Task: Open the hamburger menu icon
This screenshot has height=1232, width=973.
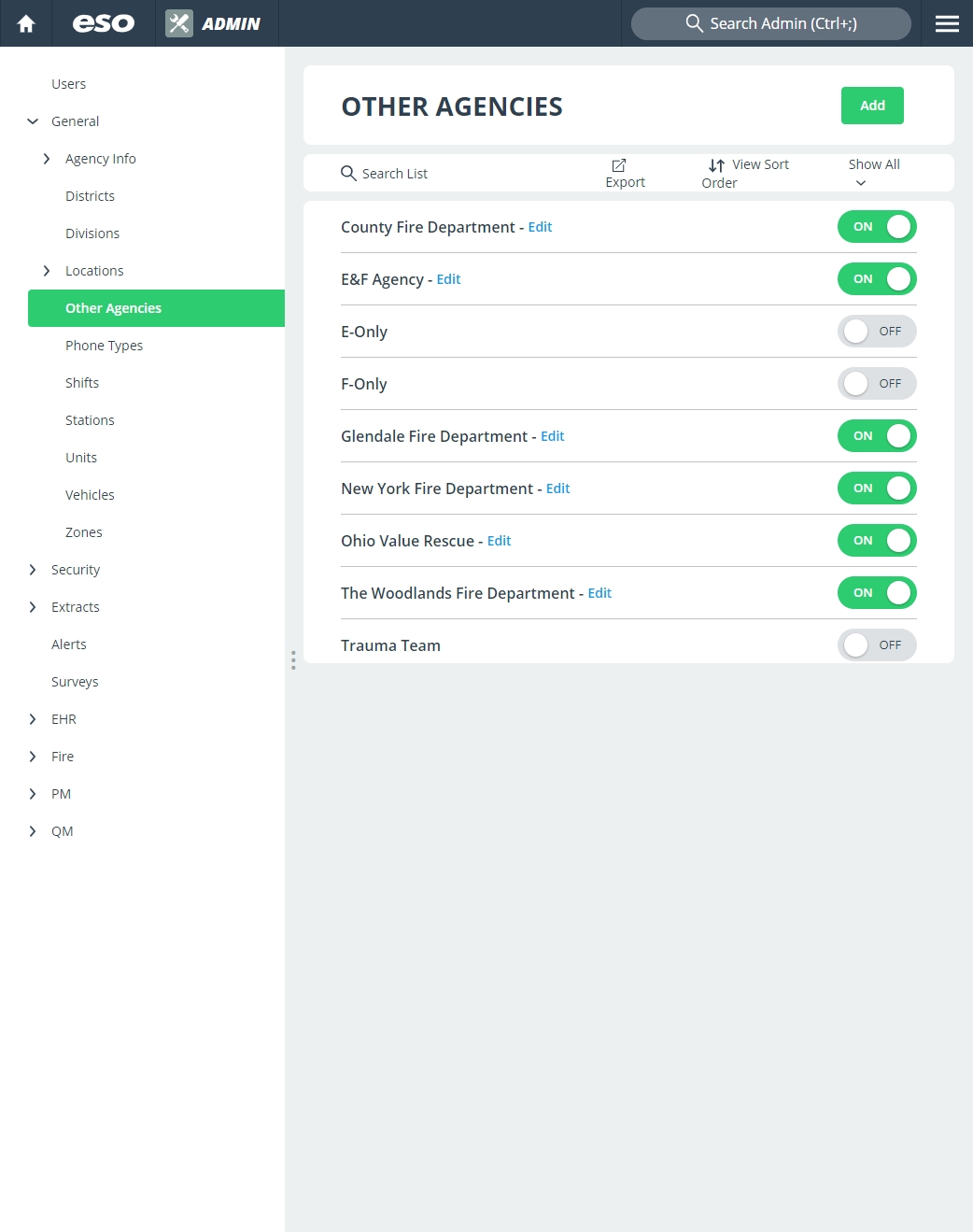Action: pyautogui.click(x=947, y=23)
